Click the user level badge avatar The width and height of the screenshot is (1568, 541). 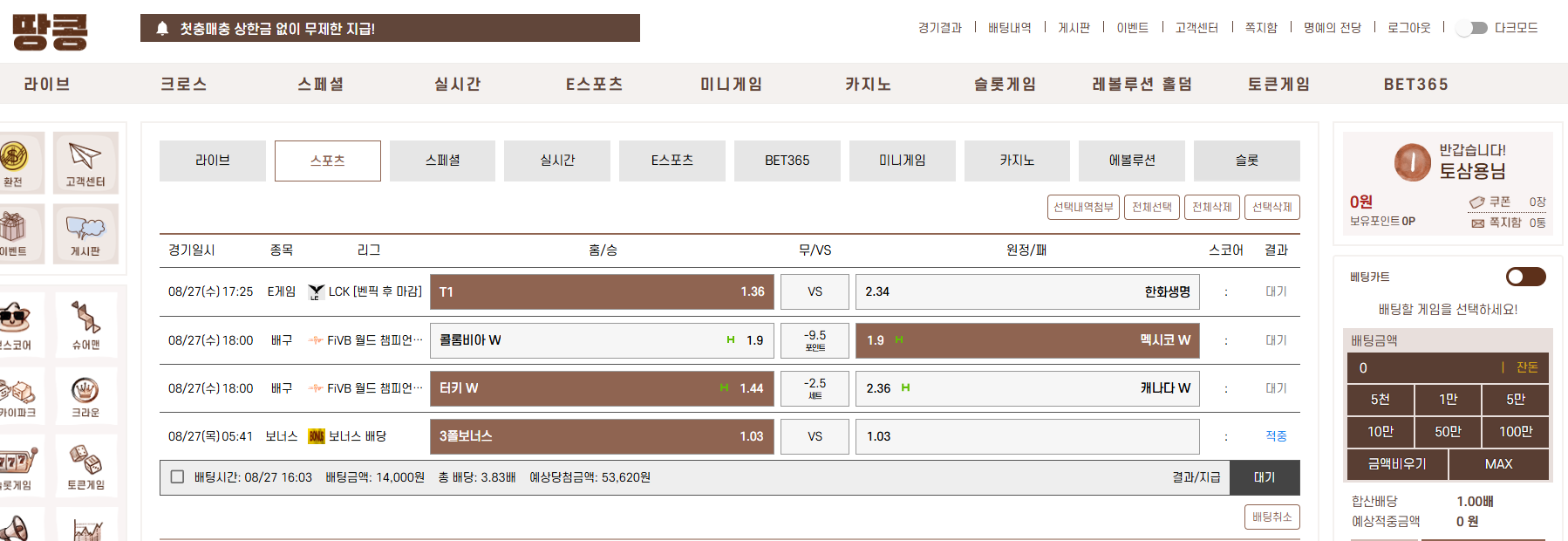tap(1412, 162)
